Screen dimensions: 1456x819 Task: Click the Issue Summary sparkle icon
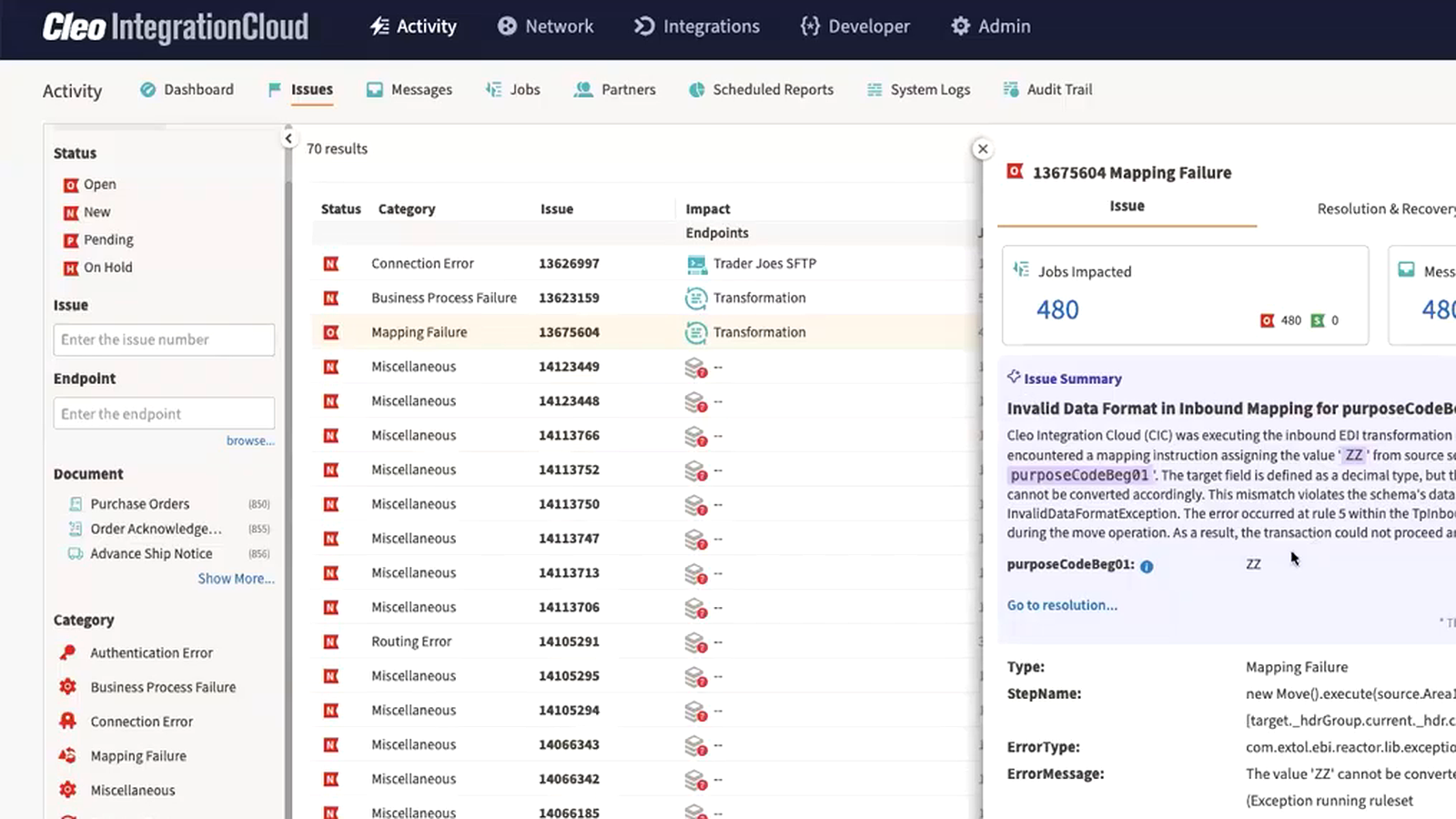[x=1014, y=377]
